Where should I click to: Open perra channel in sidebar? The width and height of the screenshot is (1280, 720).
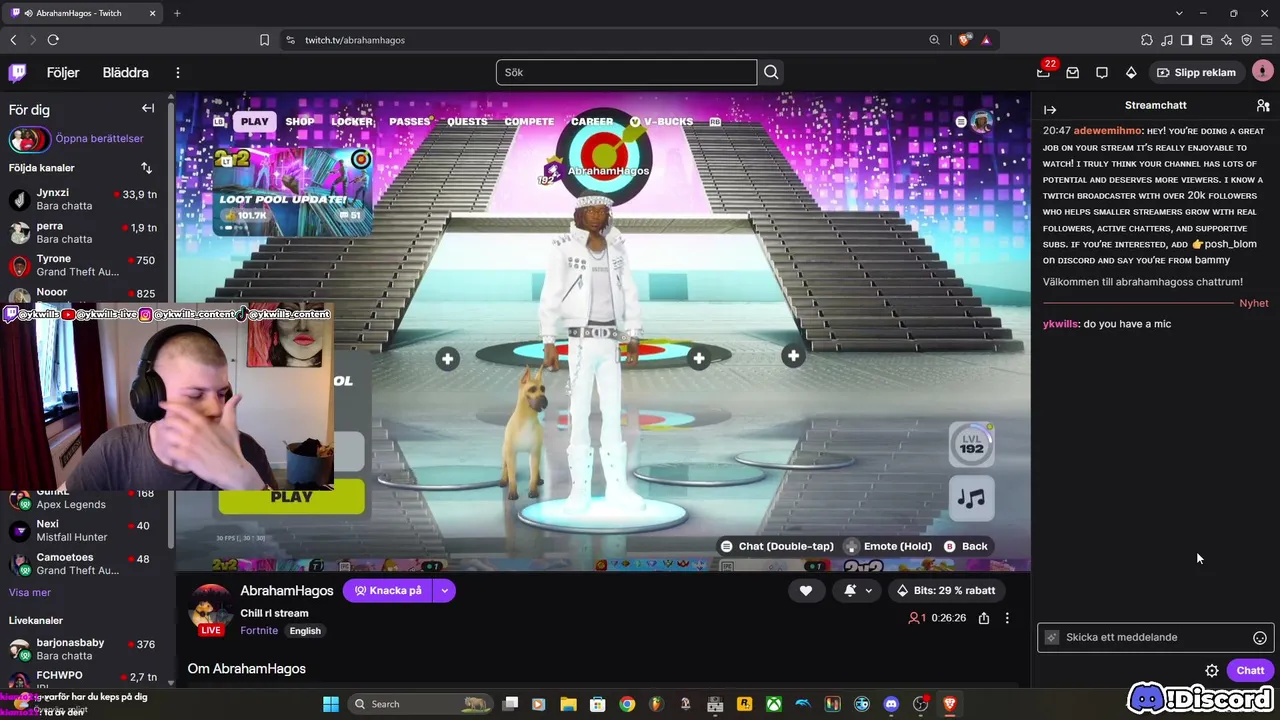coord(84,232)
